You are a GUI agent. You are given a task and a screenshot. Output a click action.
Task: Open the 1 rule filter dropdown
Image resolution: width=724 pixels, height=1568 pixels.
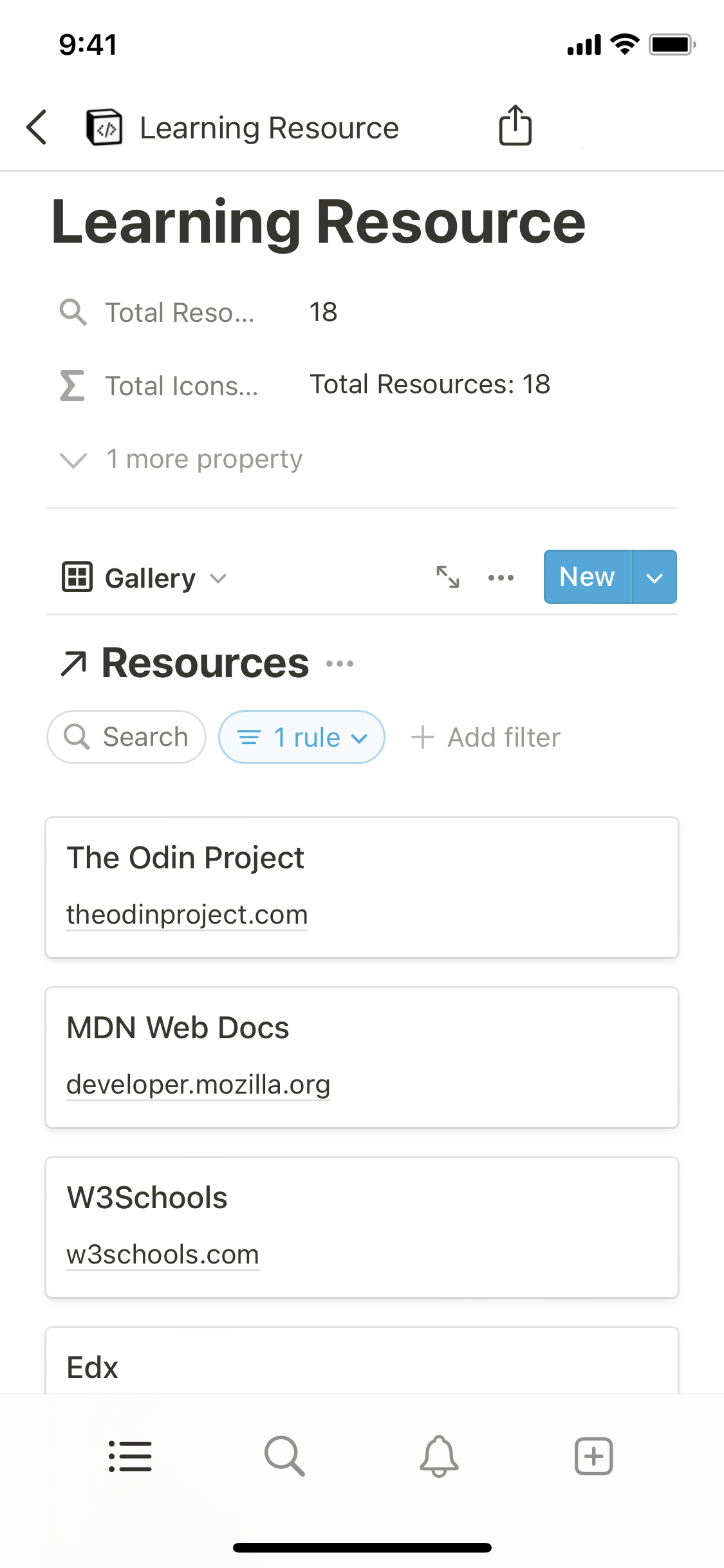point(302,738)
